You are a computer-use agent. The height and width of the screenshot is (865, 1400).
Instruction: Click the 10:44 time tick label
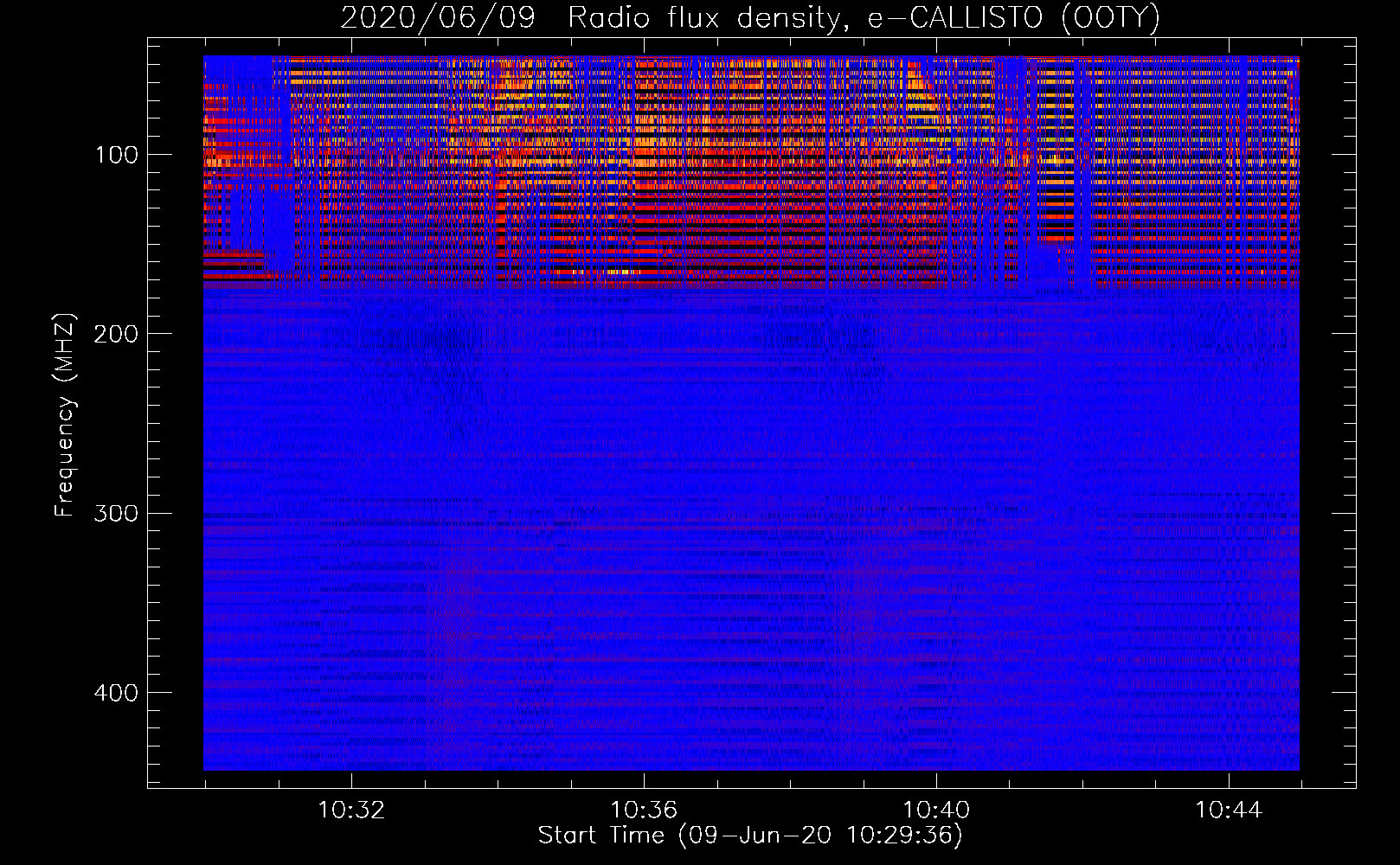[x=1229, y=811]
